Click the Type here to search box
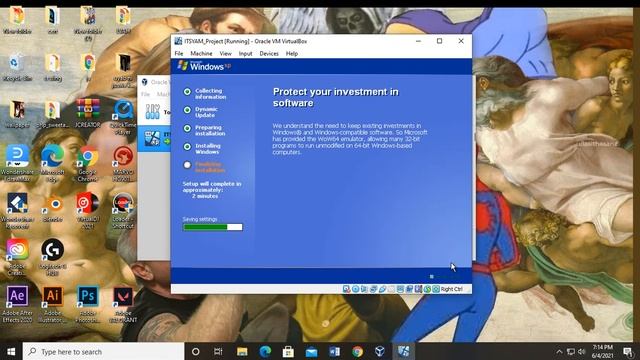640x360 pixels. pyautogui.click(x=103, y=351)
